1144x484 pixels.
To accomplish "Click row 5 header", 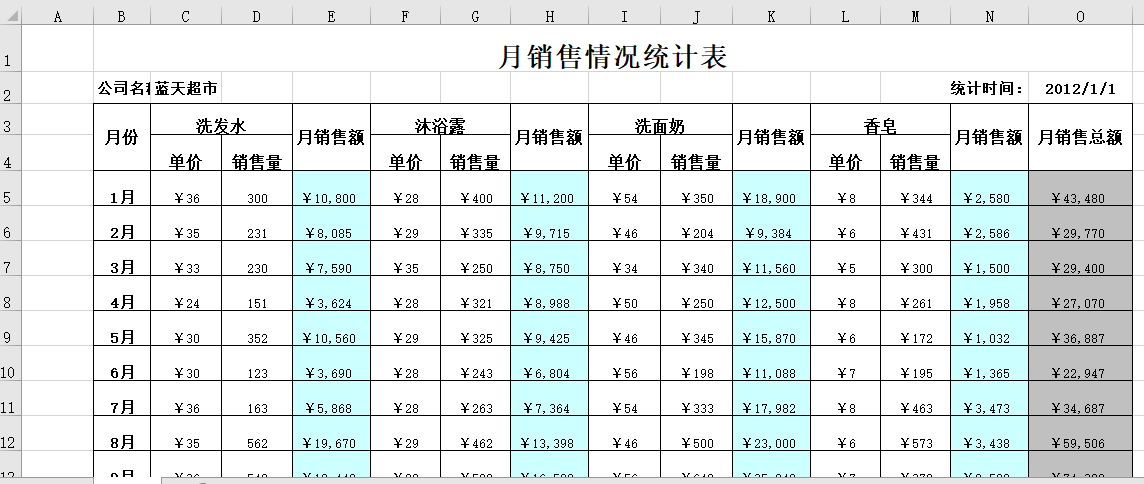I will click(x=9, y=197).
